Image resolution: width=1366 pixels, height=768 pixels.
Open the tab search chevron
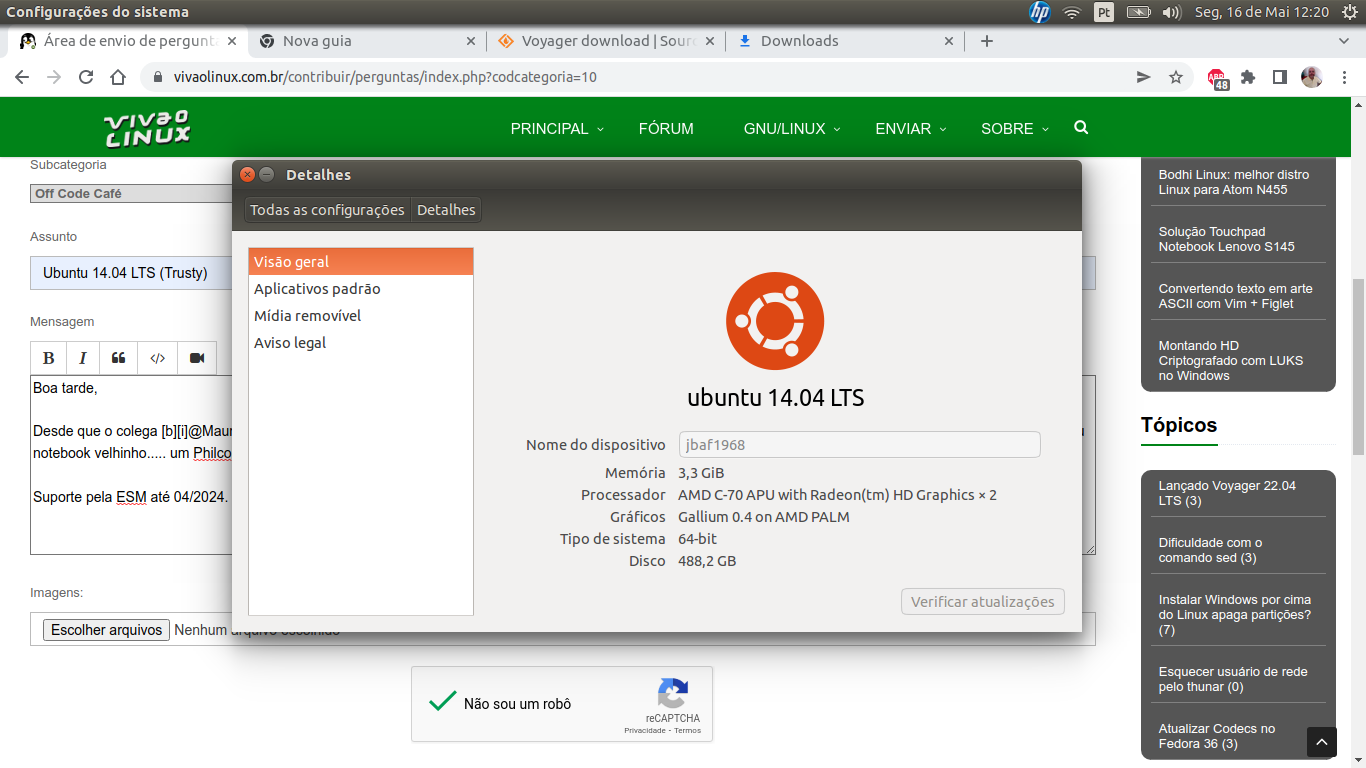(x=1344, y=41)
